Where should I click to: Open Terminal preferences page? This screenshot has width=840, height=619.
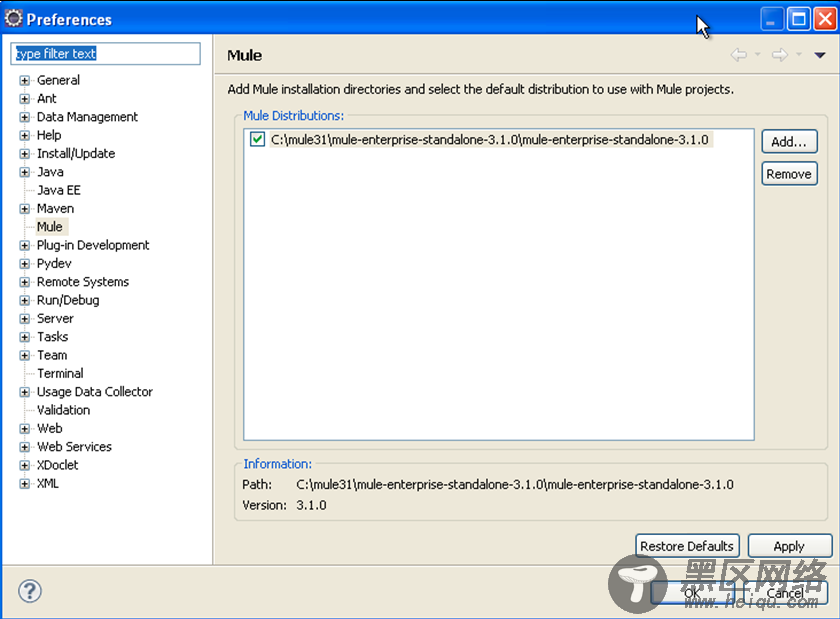pyautogui.click(x=60, y=373)
